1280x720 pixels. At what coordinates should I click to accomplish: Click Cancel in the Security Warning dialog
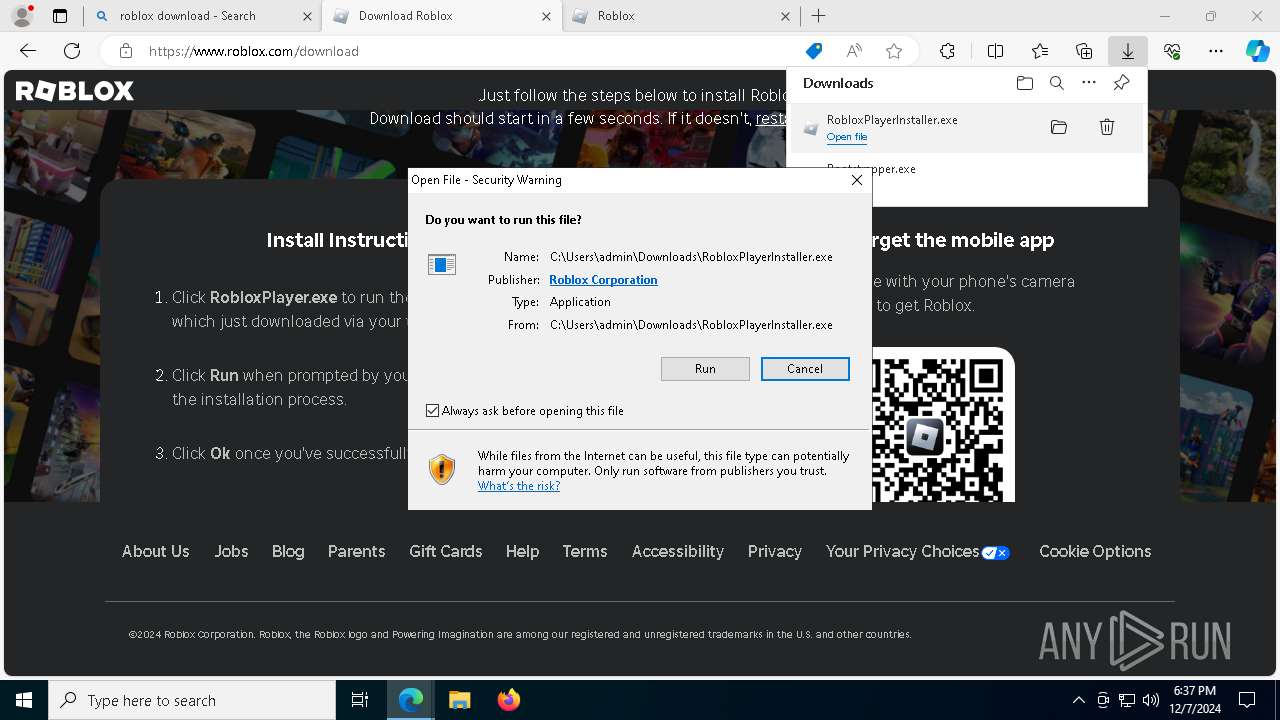[x=805, y=369]
